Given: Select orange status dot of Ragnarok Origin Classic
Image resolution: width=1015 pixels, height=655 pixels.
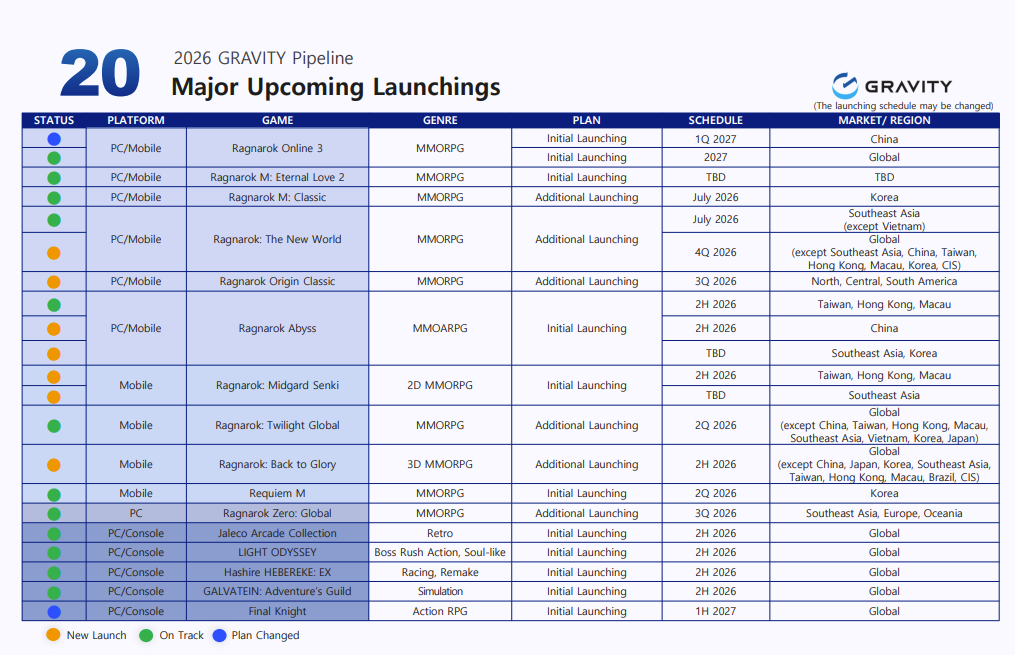Looking at the screenshot, I should [x=54, y=282].
